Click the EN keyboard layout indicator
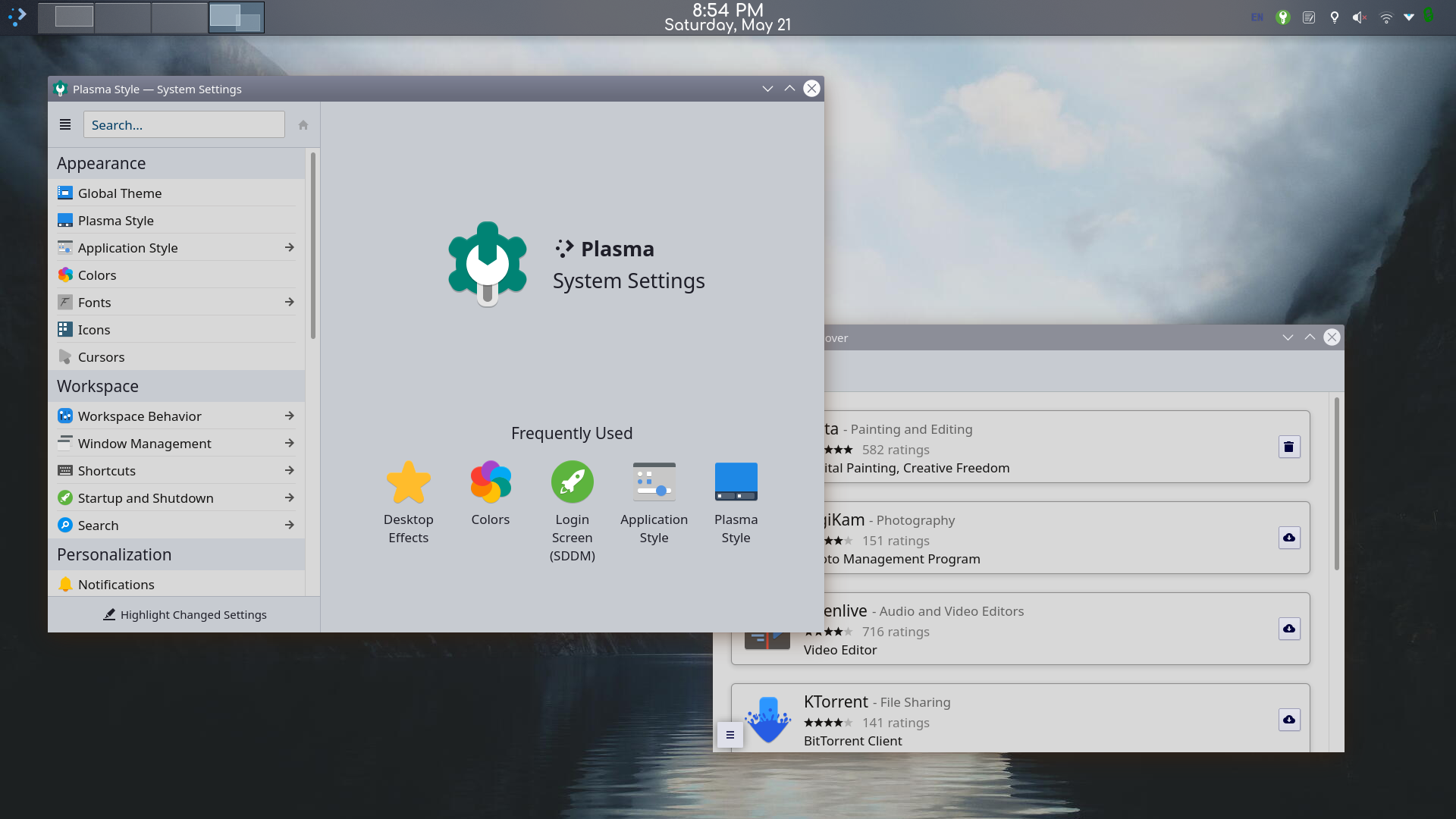 pyautogui.click(x=1257, y=17)
